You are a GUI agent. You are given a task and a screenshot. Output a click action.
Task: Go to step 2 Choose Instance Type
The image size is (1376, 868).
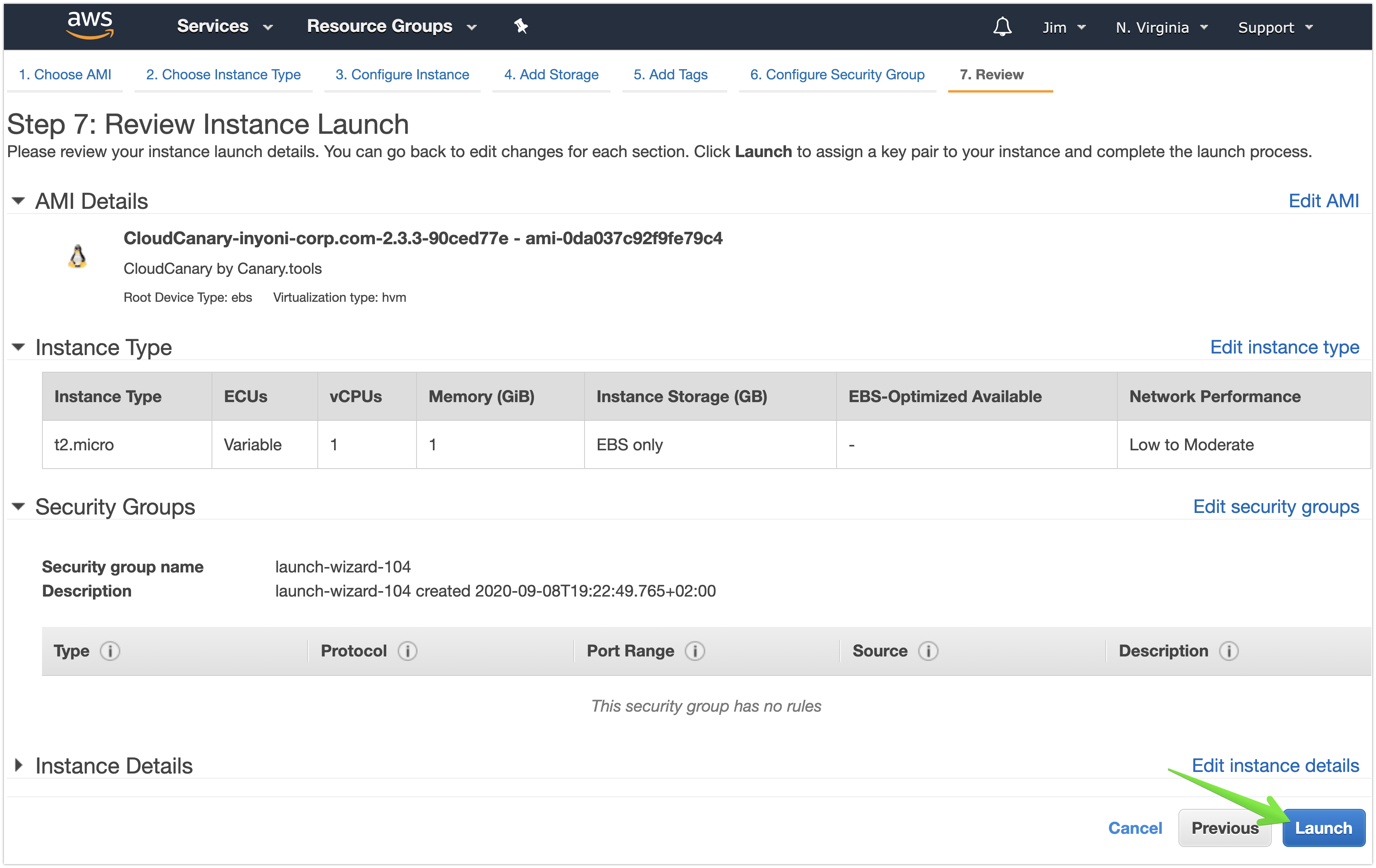pos(223,75)
